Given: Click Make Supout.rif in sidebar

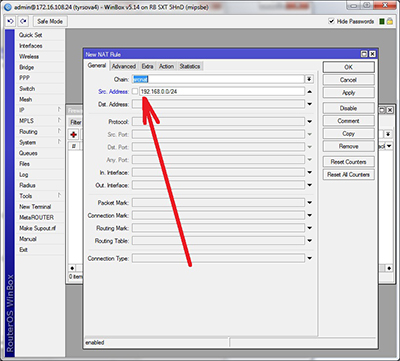Looking at the screenshot, I should (40, 228).
